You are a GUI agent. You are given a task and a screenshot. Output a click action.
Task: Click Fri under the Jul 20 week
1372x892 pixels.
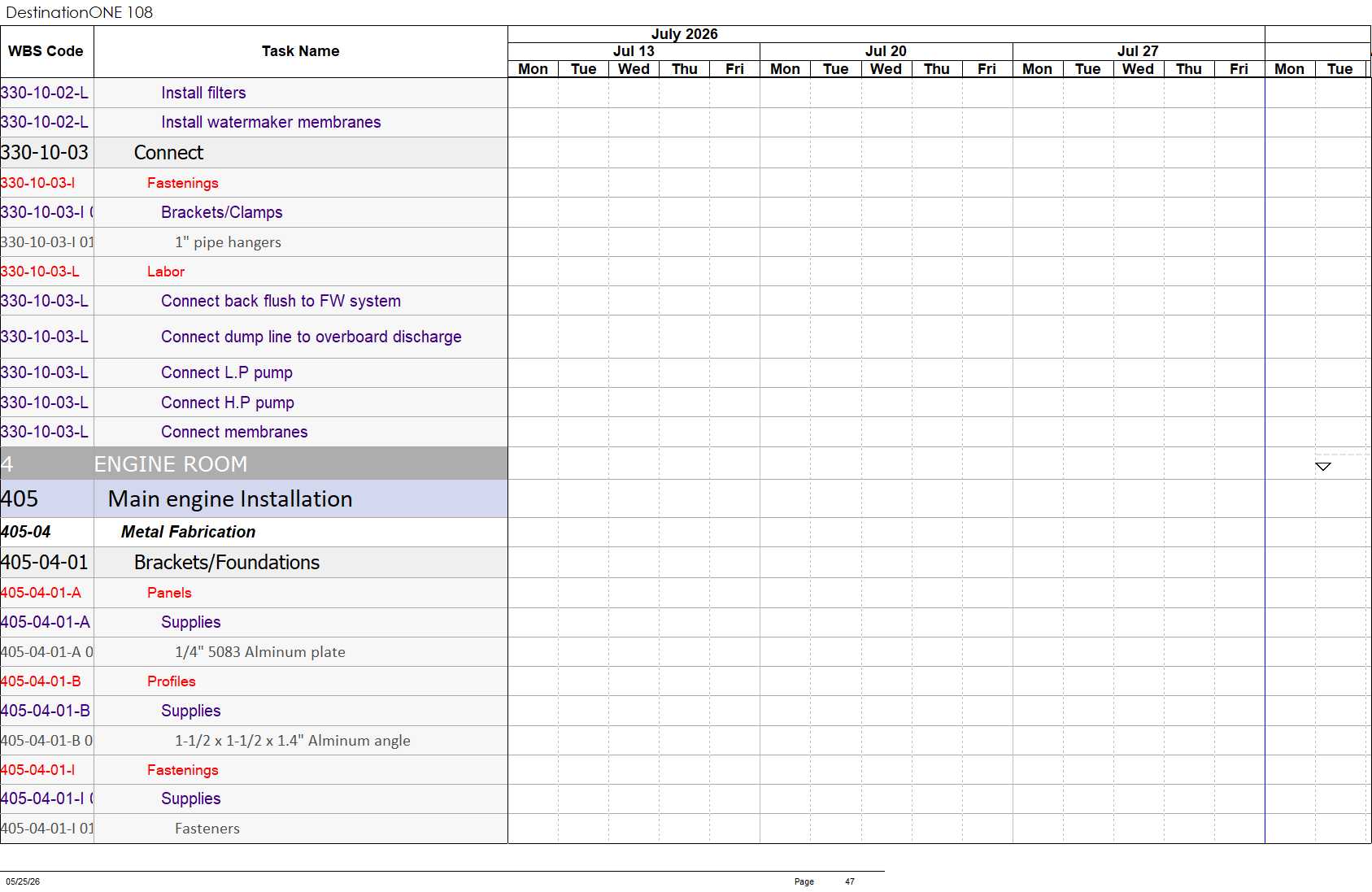point(987,69)
